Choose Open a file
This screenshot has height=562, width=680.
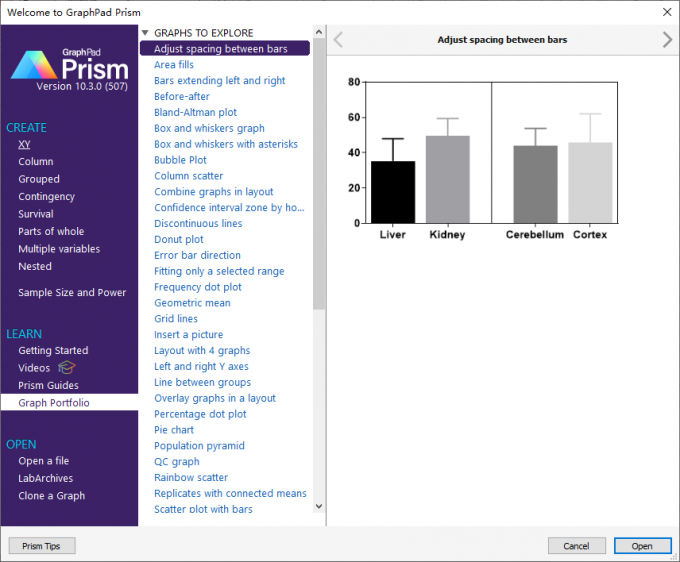click(x=44, y=461)
